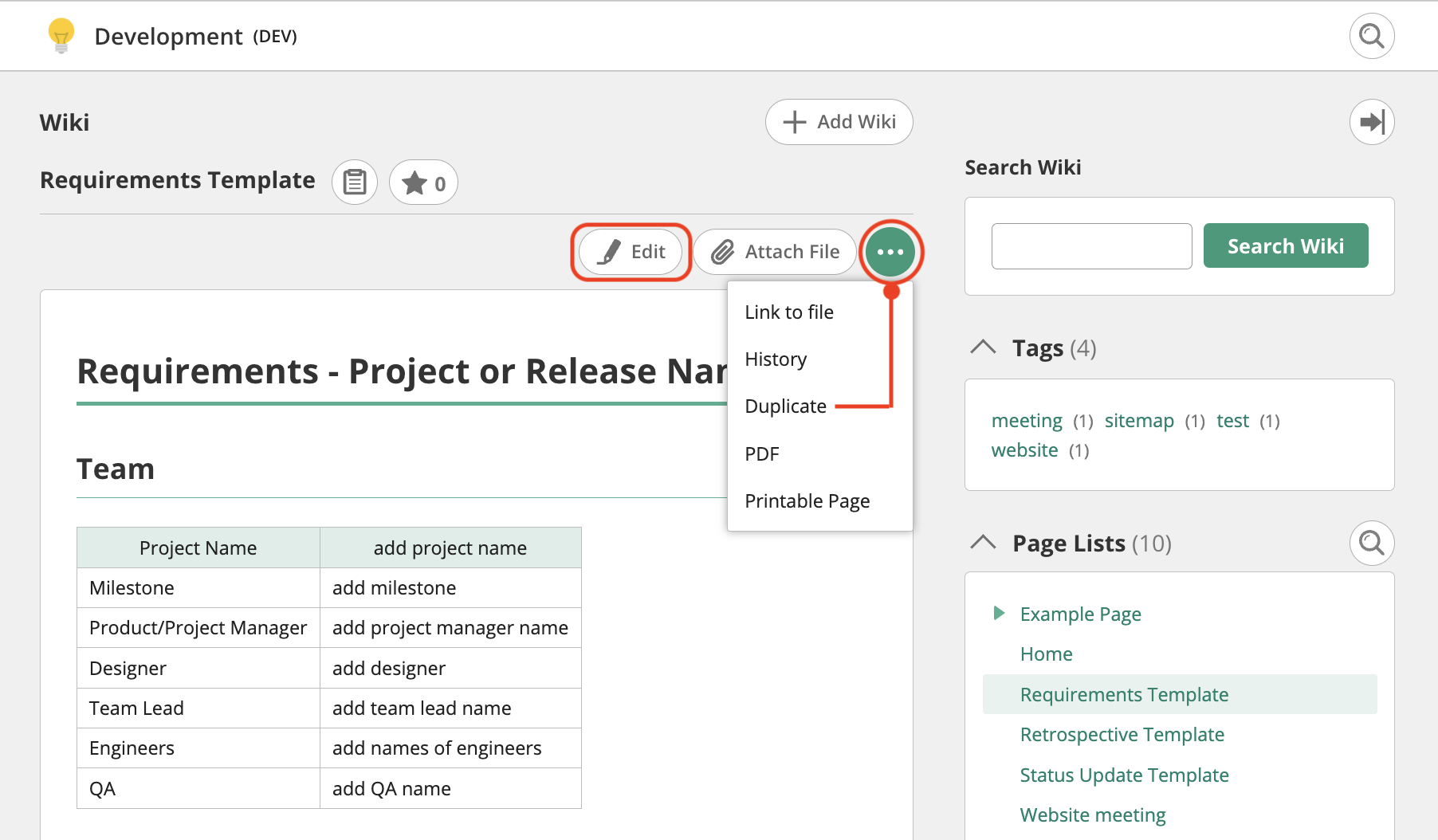Click the add project manager name cell
This screenshot has height=840, width=1438.
(x=450, y=628)
